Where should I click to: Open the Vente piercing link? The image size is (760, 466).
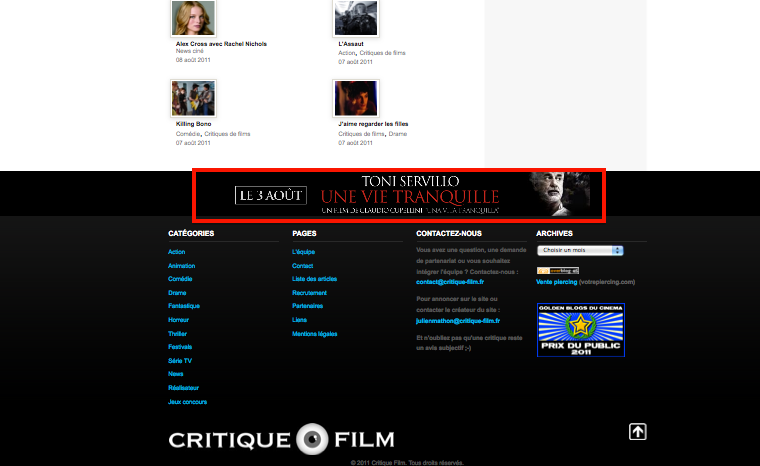pos(556,282)
